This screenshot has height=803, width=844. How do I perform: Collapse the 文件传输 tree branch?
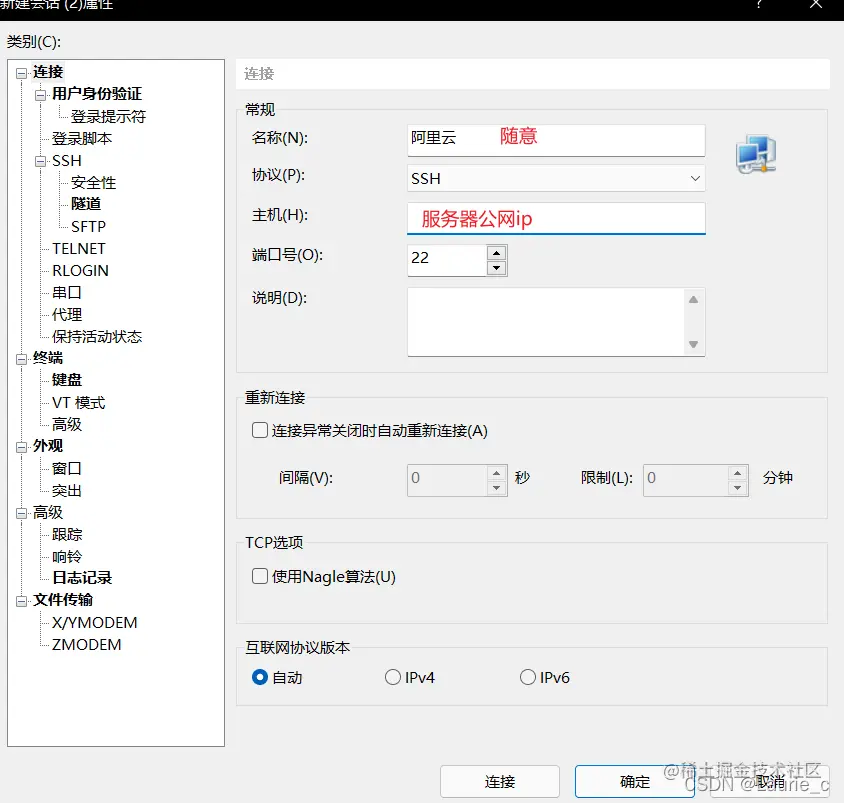click(x=21, y=600)
